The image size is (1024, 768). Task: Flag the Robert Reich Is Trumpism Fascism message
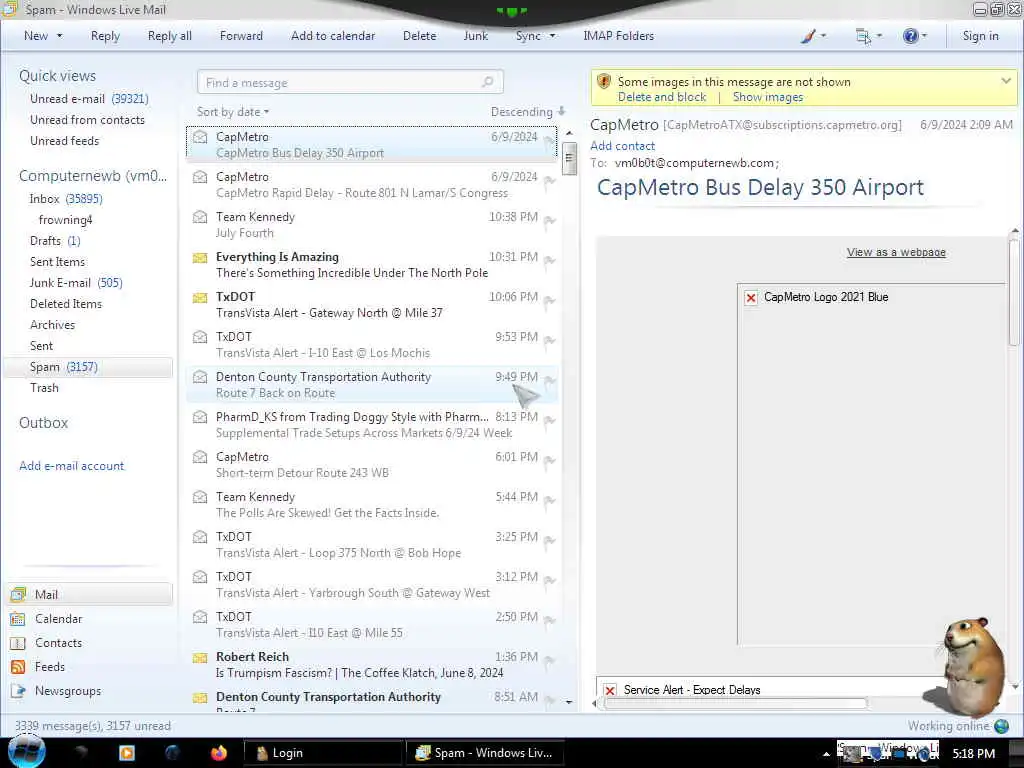point(550,662)
